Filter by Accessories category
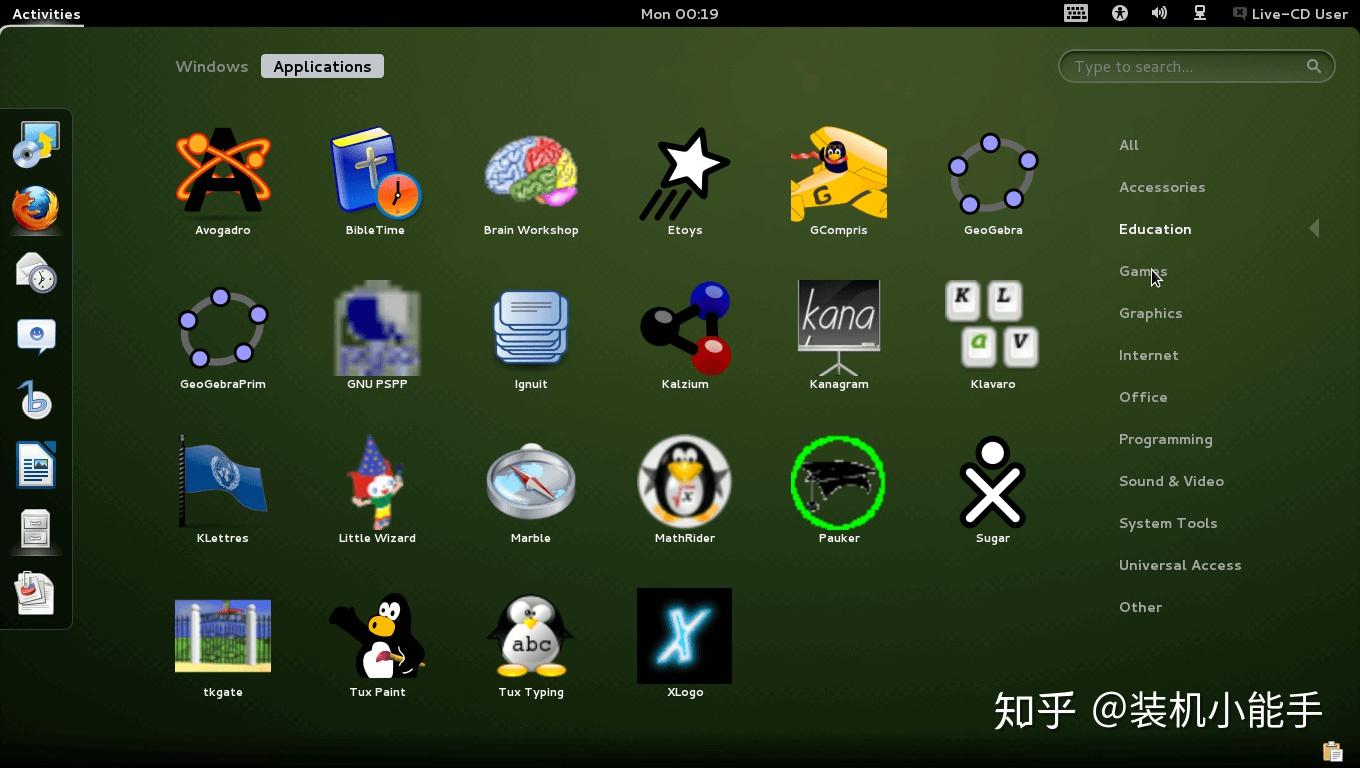The image size is (1360, 768). pyautogui.click(x=1162, y=187)
